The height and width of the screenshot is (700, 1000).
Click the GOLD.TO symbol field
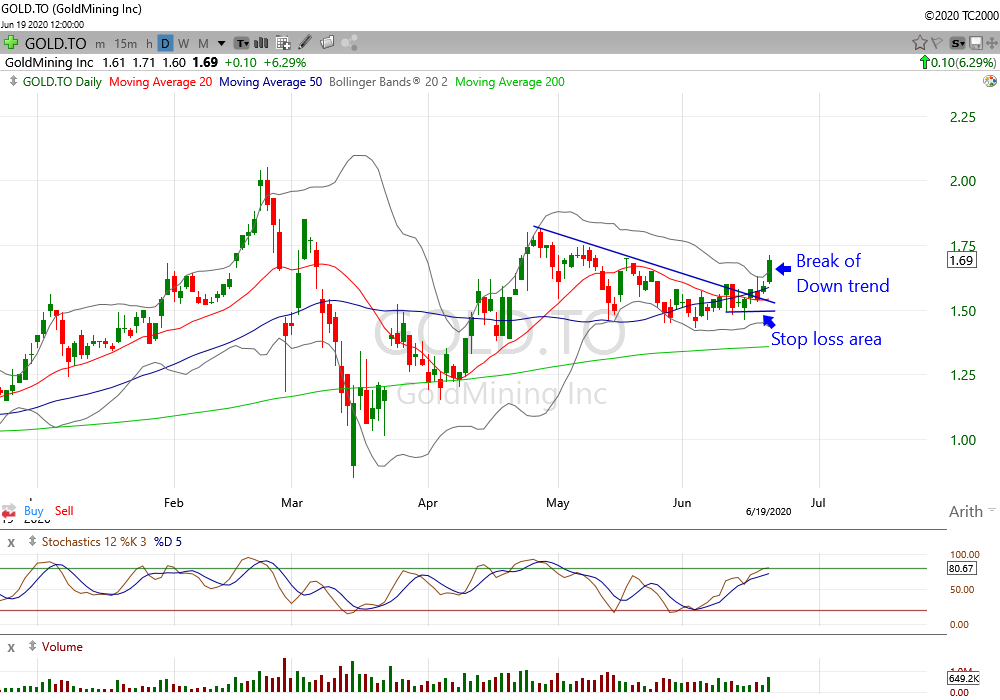55,43
